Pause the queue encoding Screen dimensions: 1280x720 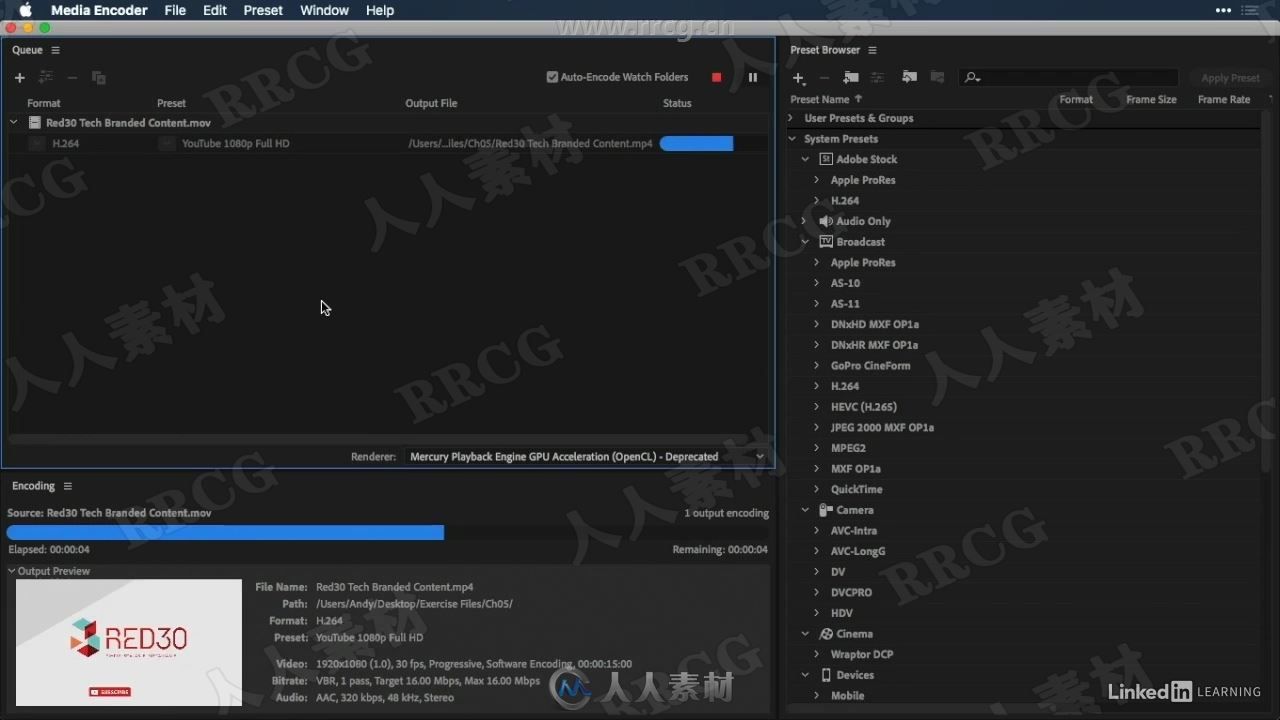pyautogui.click(x=753, y=77)
